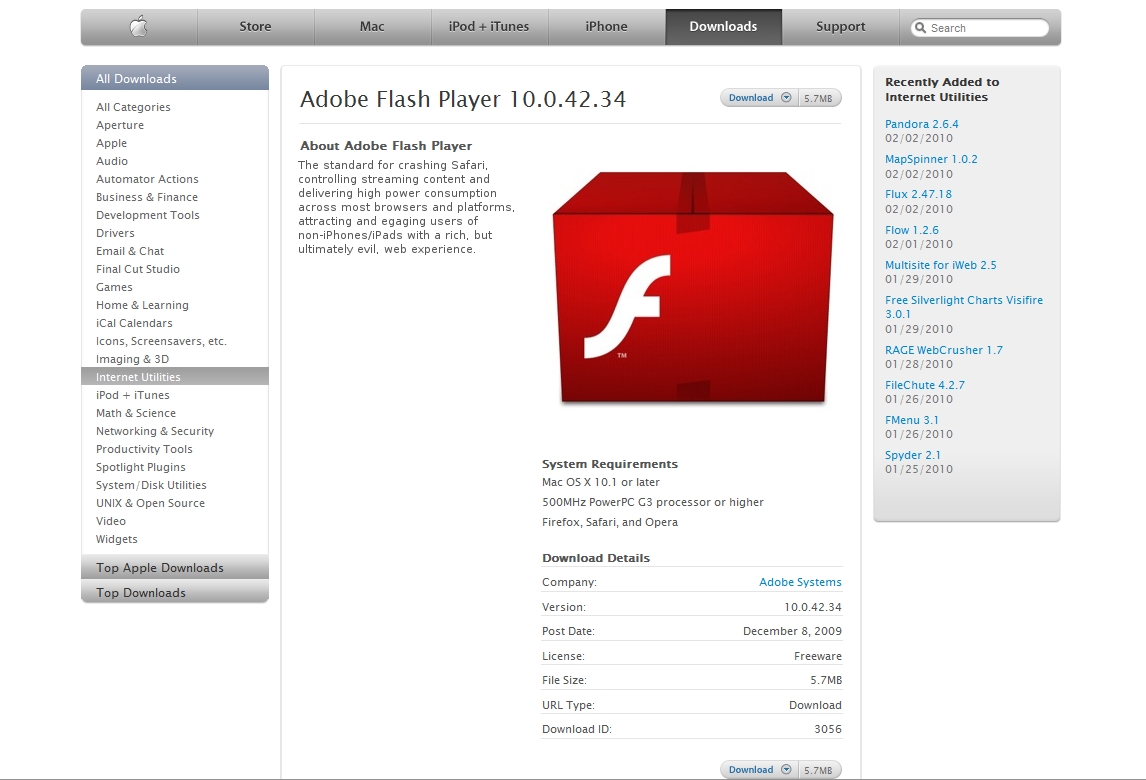Viewport: 1146px width, 780px height.
Task: Open the FileChute 4.2.7 link
Action: [925, 385]
